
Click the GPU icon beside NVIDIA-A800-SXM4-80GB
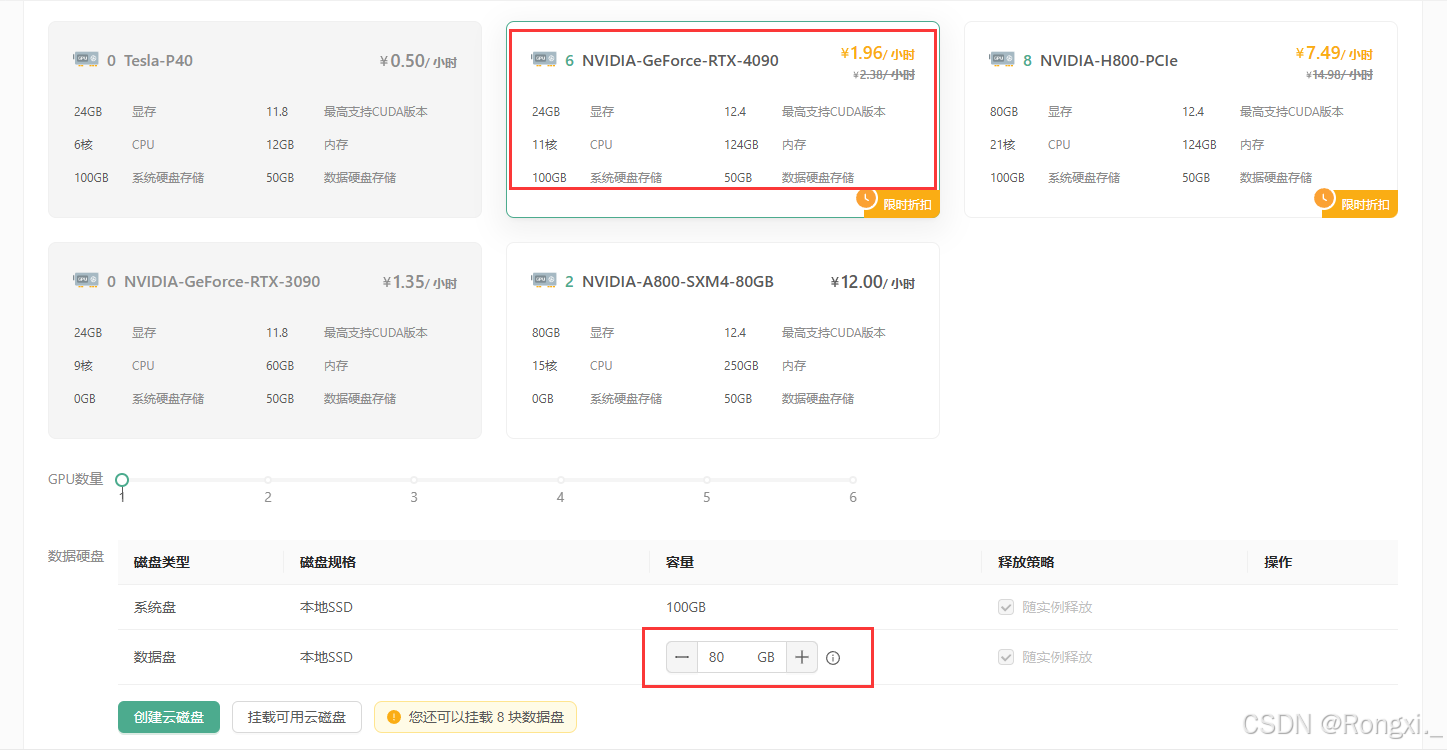[x=544, y=280]
